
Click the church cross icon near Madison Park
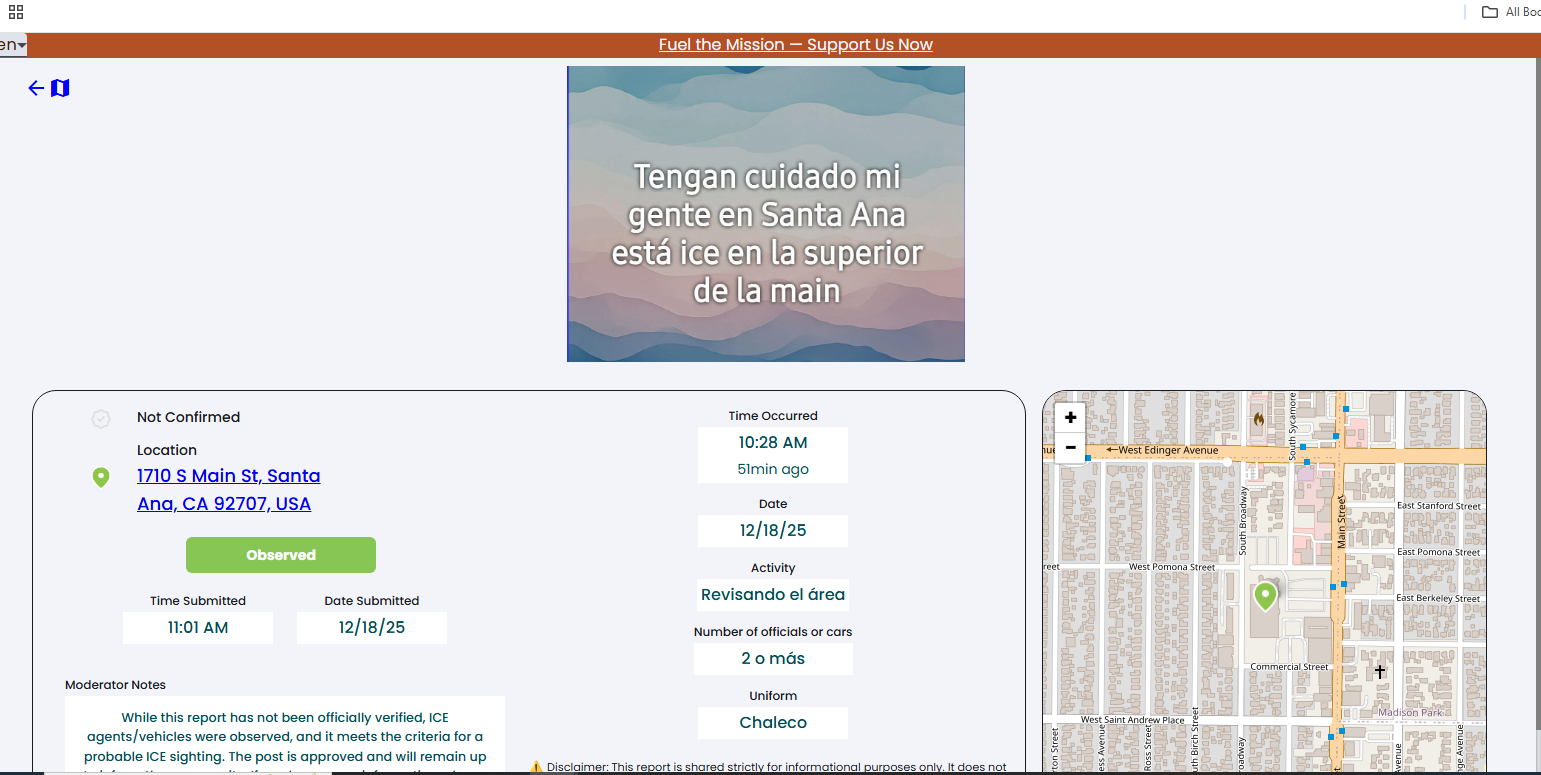[1380, 672]
